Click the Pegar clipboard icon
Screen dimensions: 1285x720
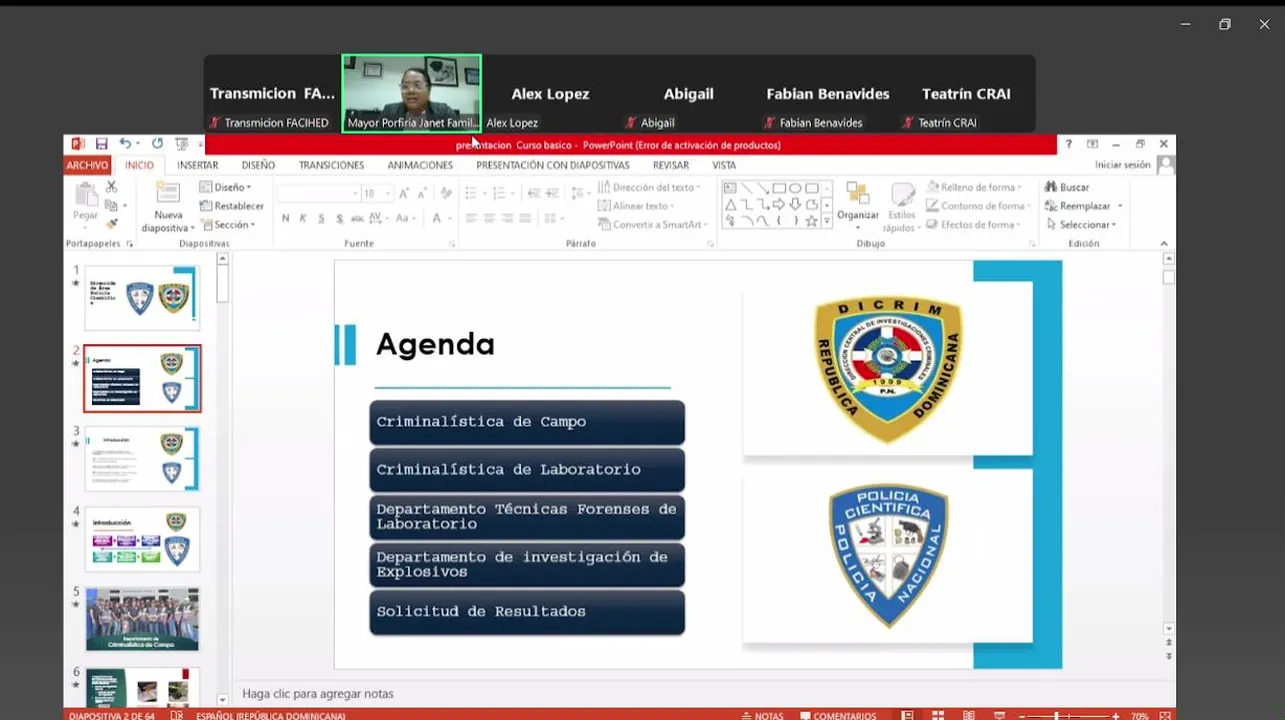tap(86, 195)
